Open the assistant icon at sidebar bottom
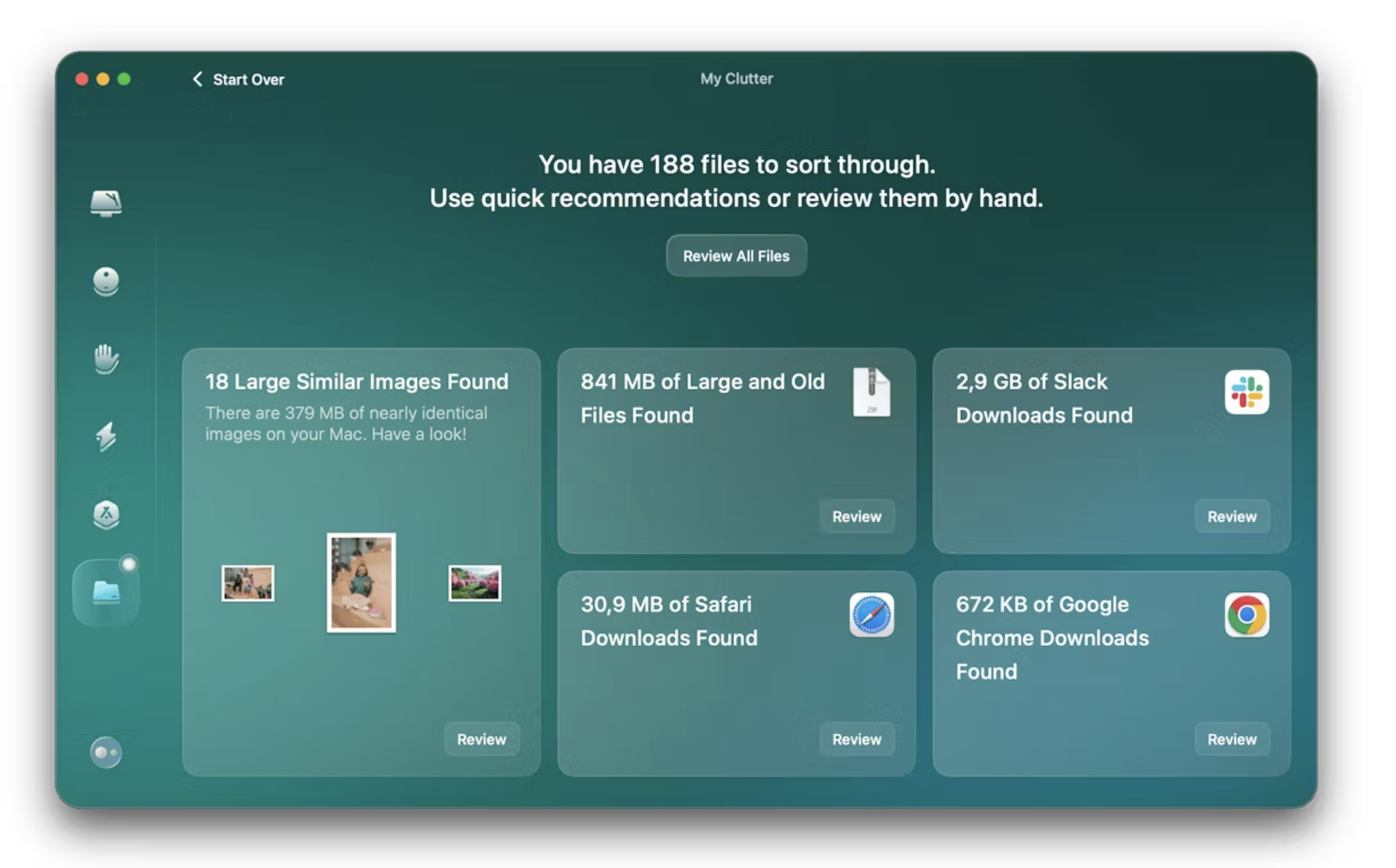The image size is (1396, 868). pyautogui.click(x=106, y=752)
